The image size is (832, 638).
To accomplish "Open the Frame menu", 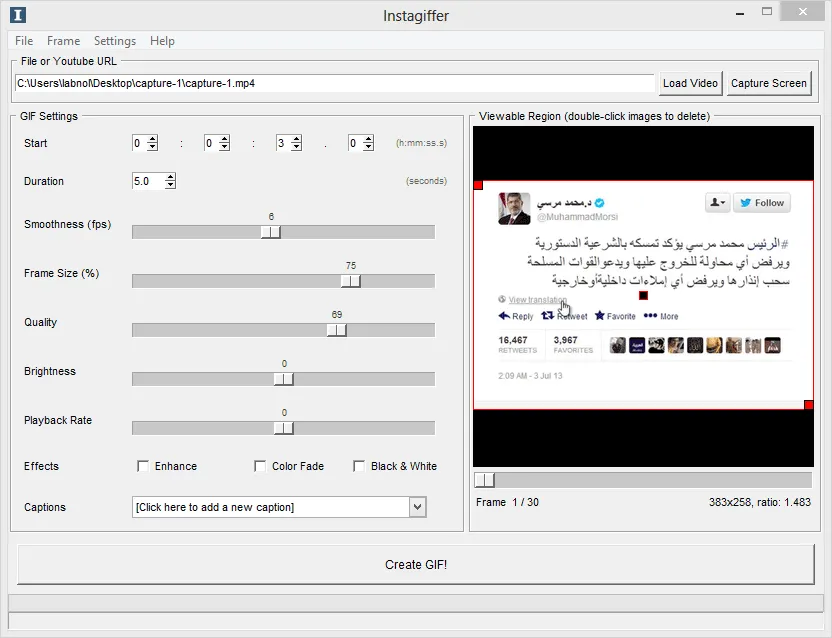I will (x=63, y=41).
